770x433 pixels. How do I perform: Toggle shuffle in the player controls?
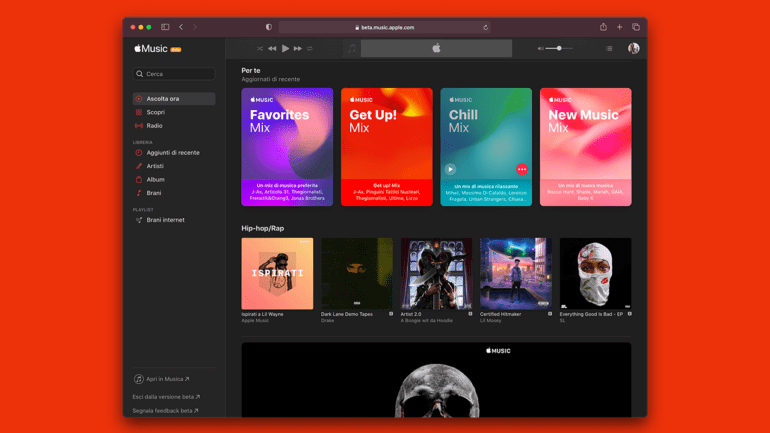point(260,48)
